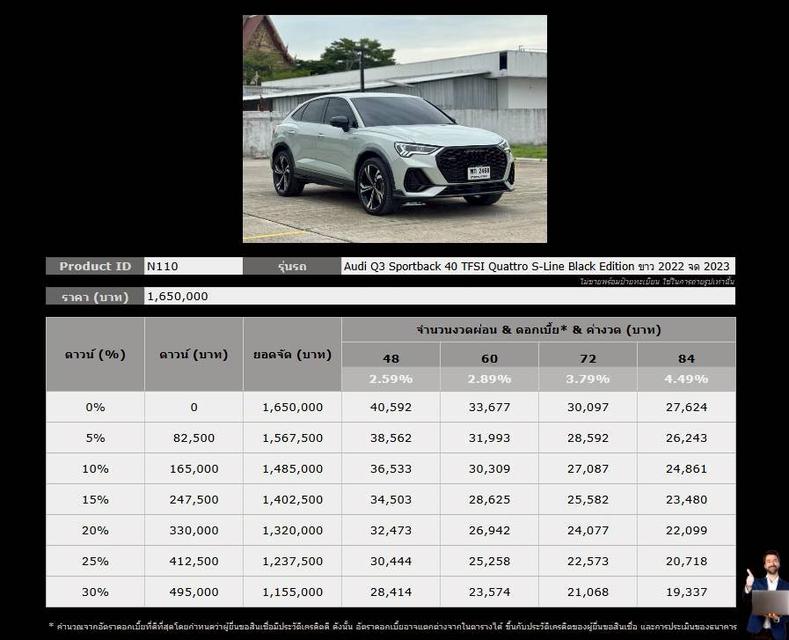Click the Product ID label
789x640 pixels.
pyautogui.click(x=95, y=266)
